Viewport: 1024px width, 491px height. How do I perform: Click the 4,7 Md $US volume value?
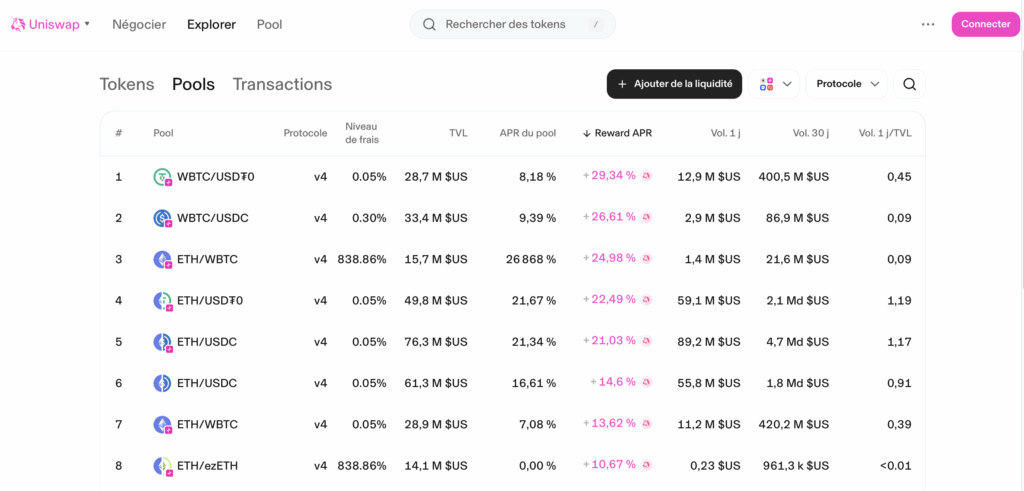tap(797, 342)
